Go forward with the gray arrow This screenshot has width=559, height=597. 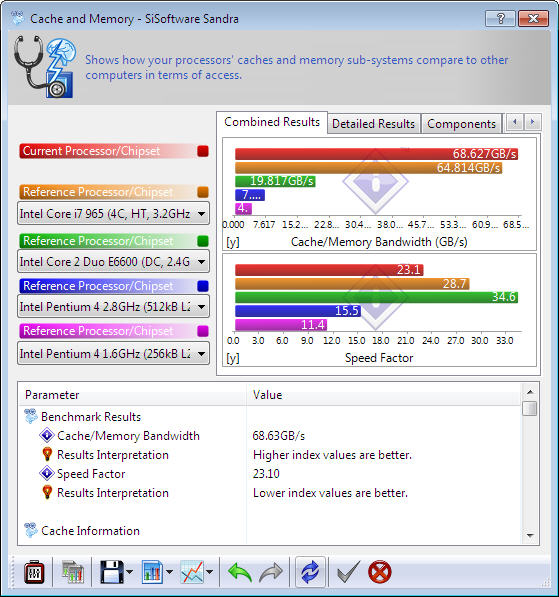[x=271, y=572]
